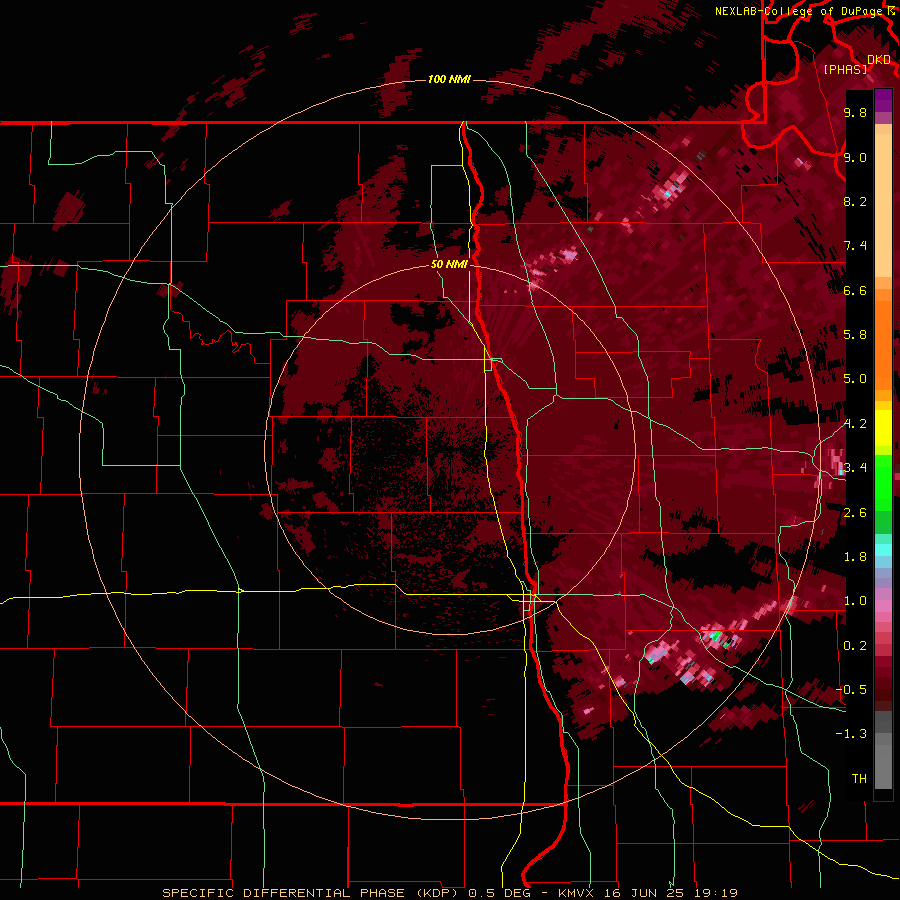Click the 9.8 value on the color scale
Screen dimensions: 900x900
[855, 113]
